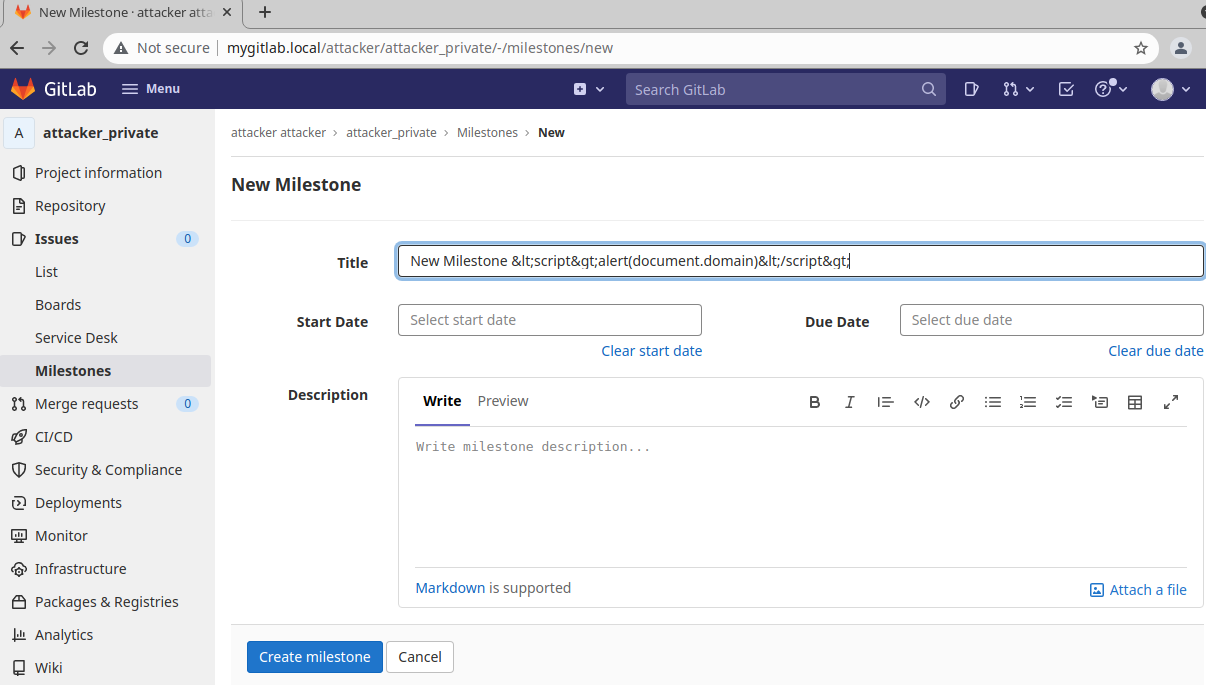Bookmark this page with star icon
1206x685 pixels.
[1140, 48]
